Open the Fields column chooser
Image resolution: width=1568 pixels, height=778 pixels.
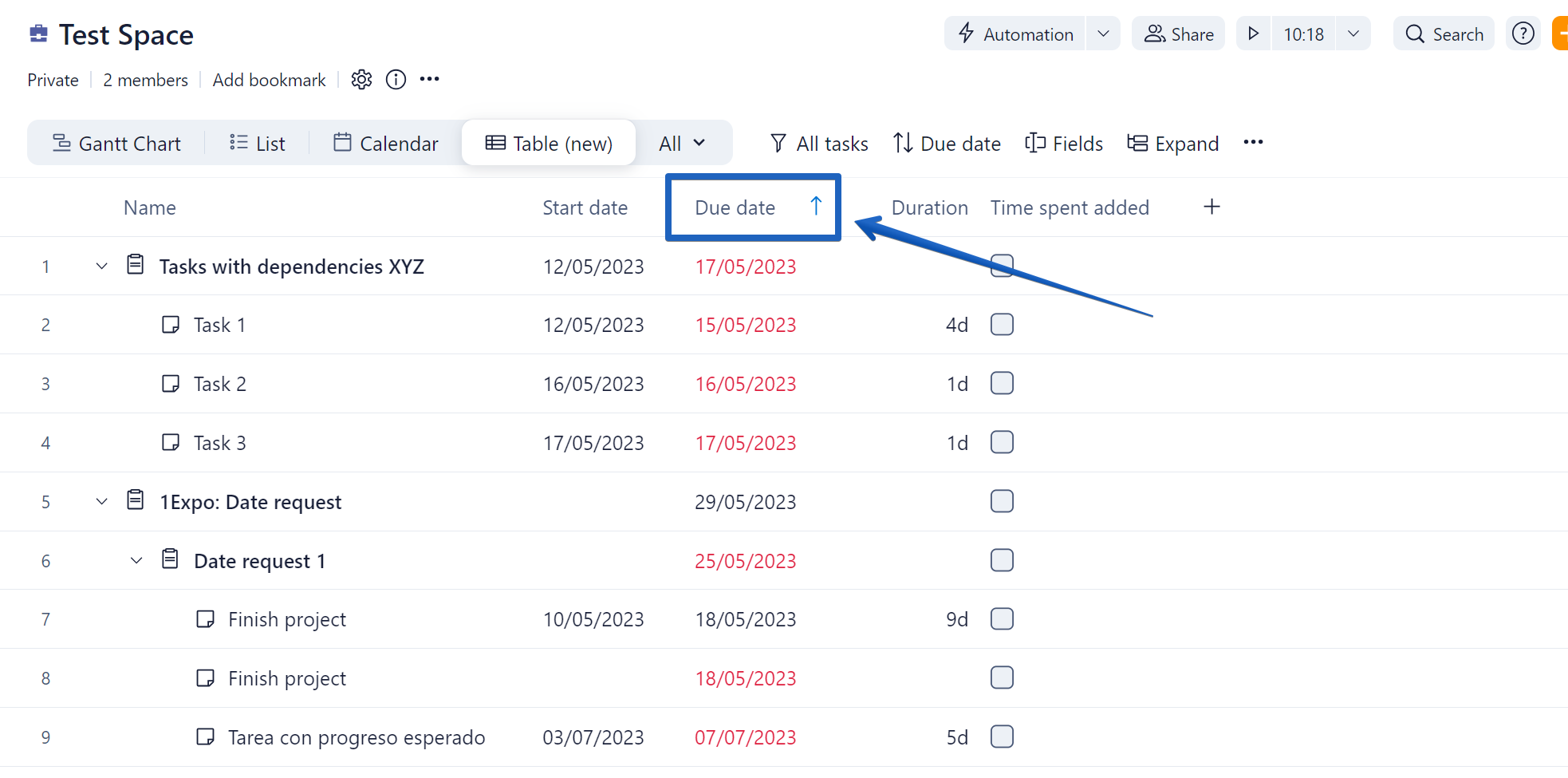tap(1064, 144)
